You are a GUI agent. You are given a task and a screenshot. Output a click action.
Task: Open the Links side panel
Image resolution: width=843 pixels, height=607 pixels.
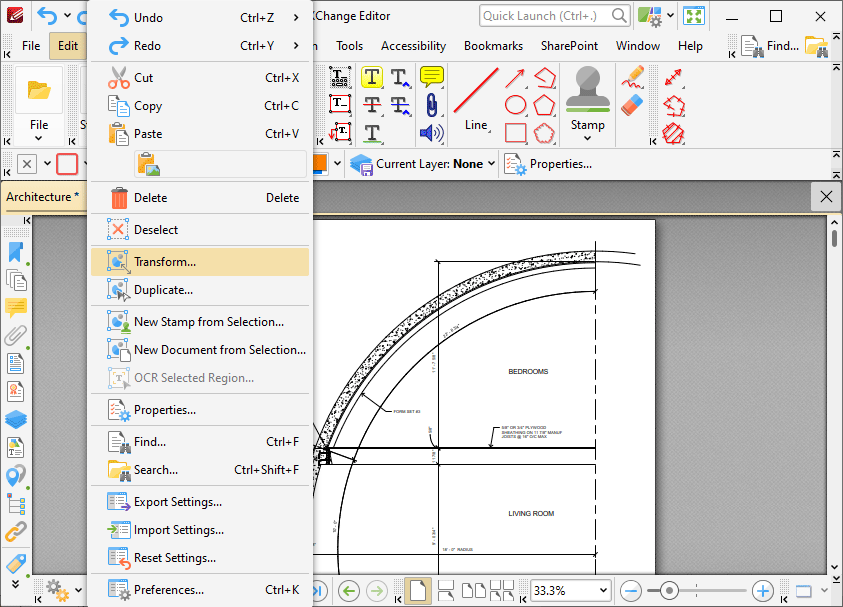tap(16, 531)
